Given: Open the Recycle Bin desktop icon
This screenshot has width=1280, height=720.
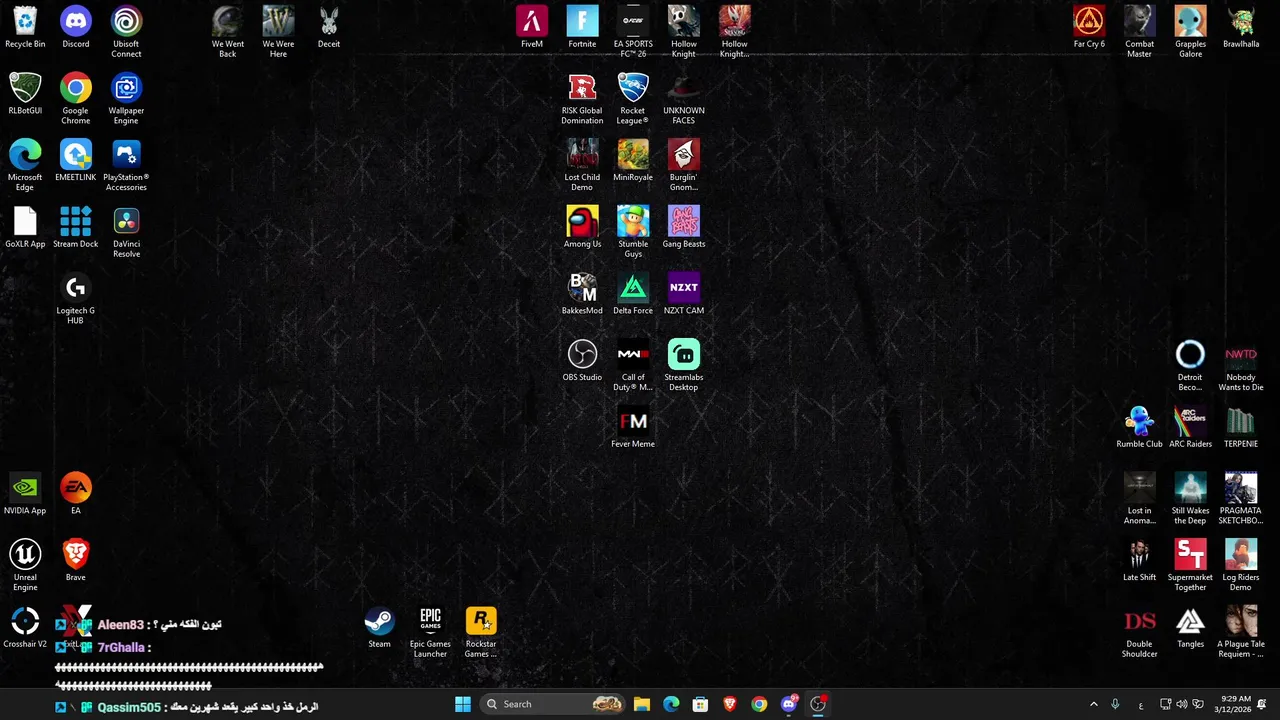Looking at the screenshot, I should (25, 28).
